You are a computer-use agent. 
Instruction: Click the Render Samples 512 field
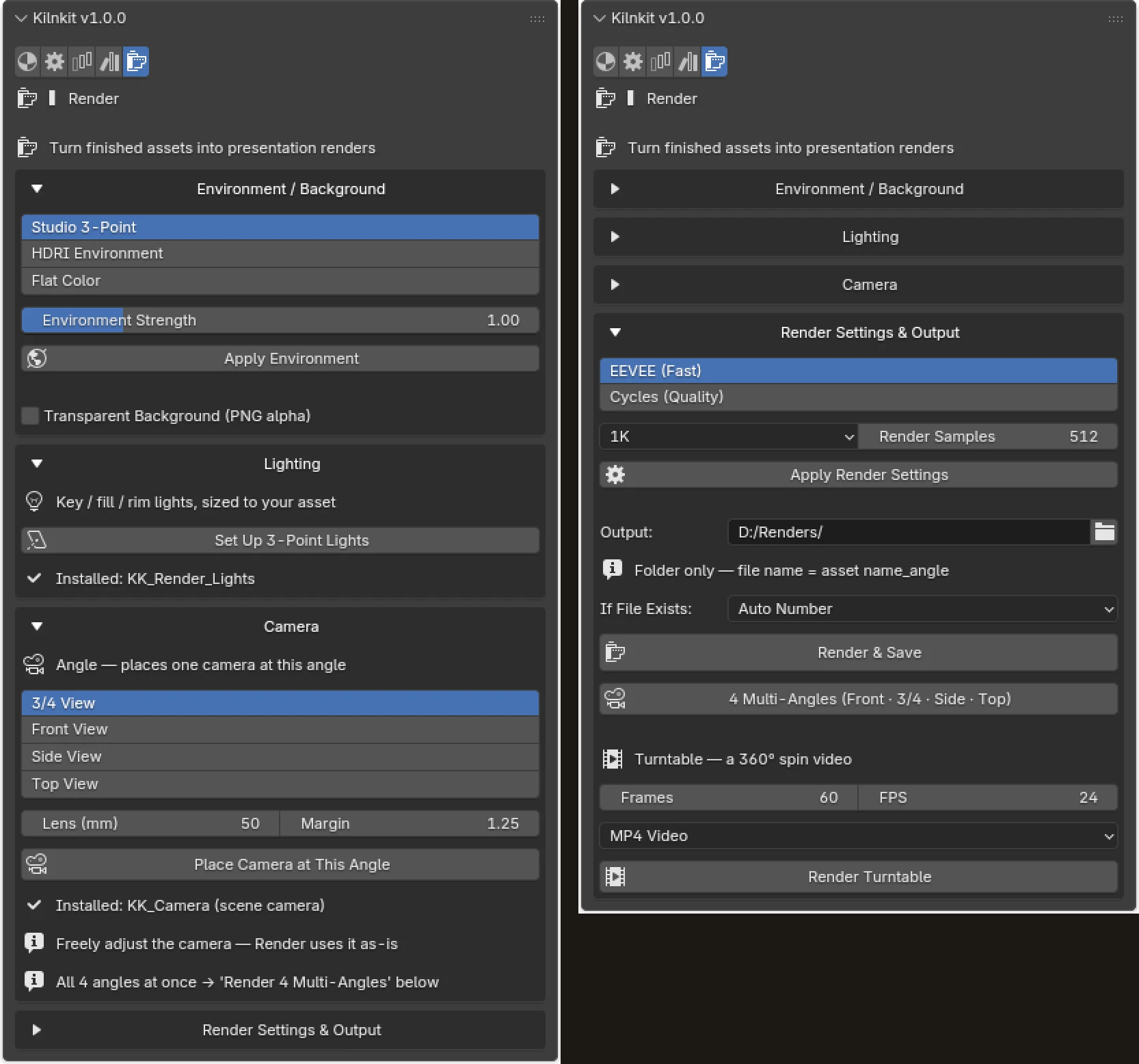point(988,436)
